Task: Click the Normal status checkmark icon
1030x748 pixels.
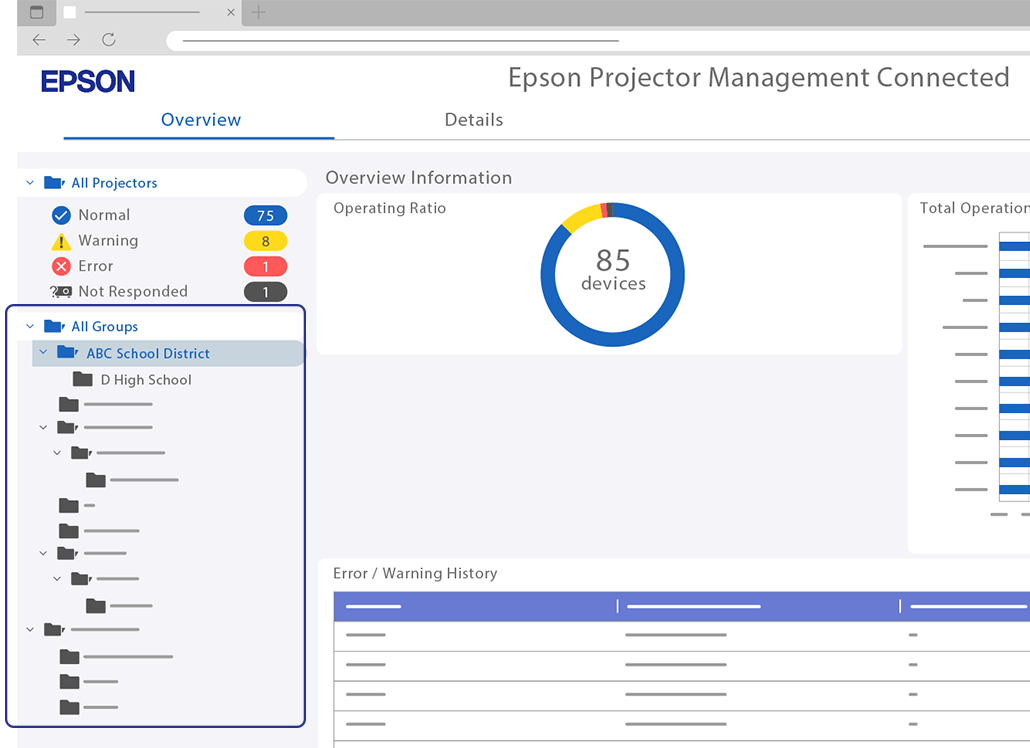Action: point(61,215)
